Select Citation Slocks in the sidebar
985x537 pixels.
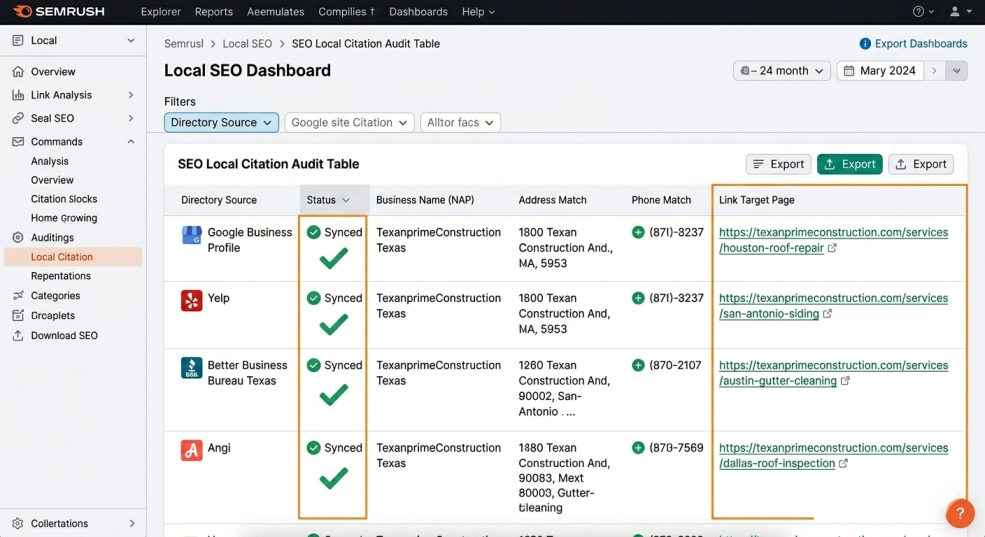(64, 198)
